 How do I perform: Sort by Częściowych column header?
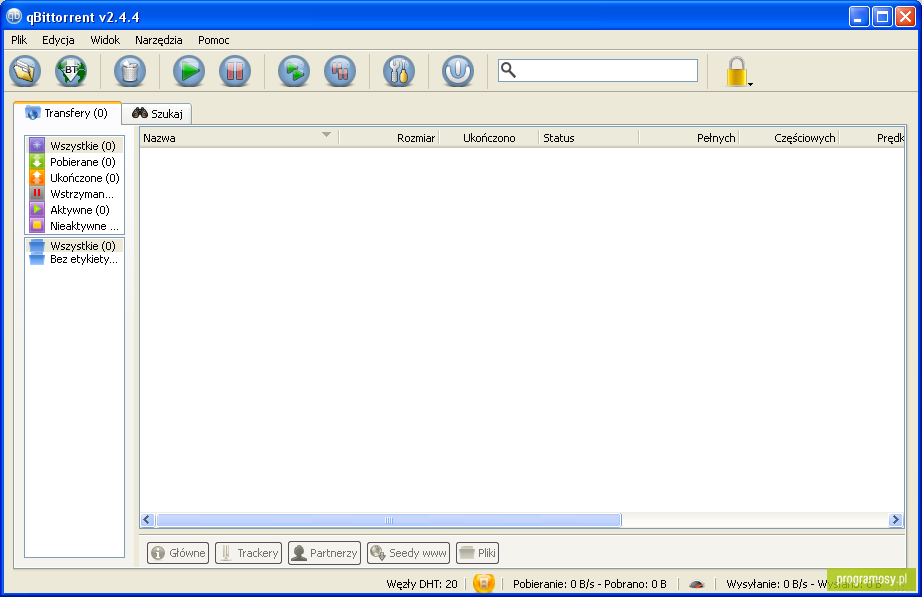pyautogui.click(x=789, y=138)
